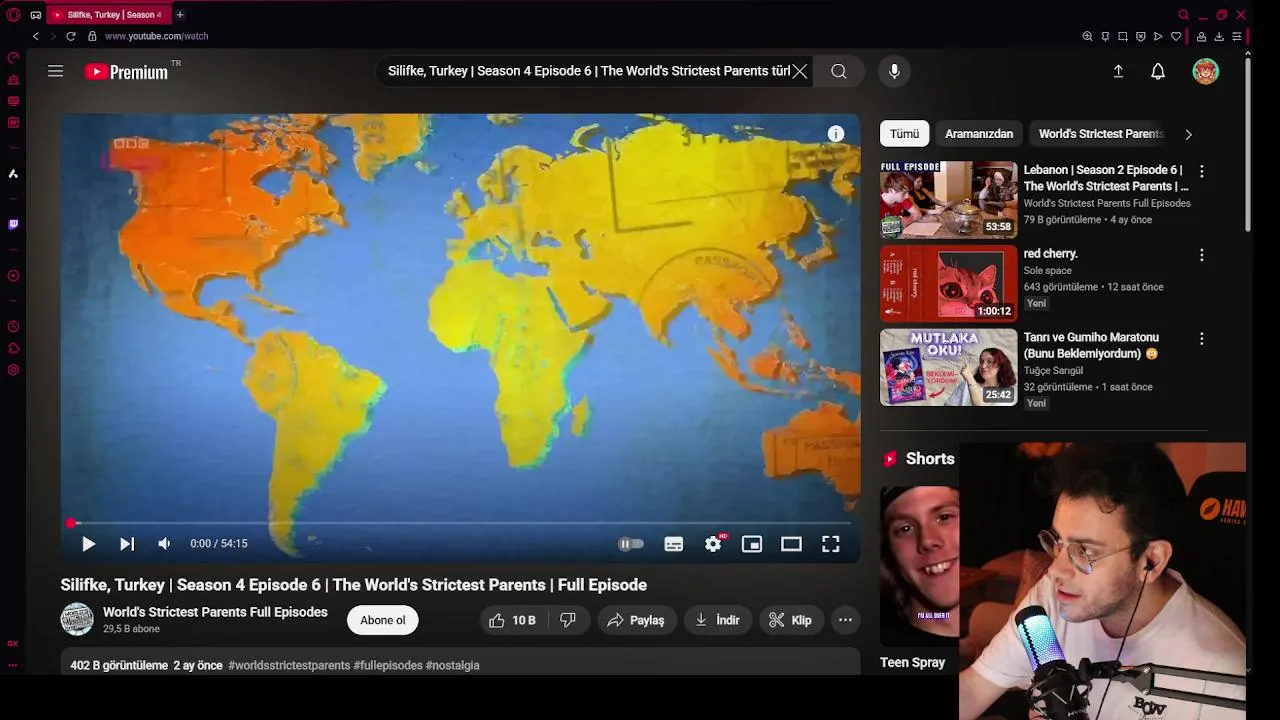This screenshot has width=1280, height=720.
Task: Click the Opera GX menu logo
Action: (x=13, y=14)
